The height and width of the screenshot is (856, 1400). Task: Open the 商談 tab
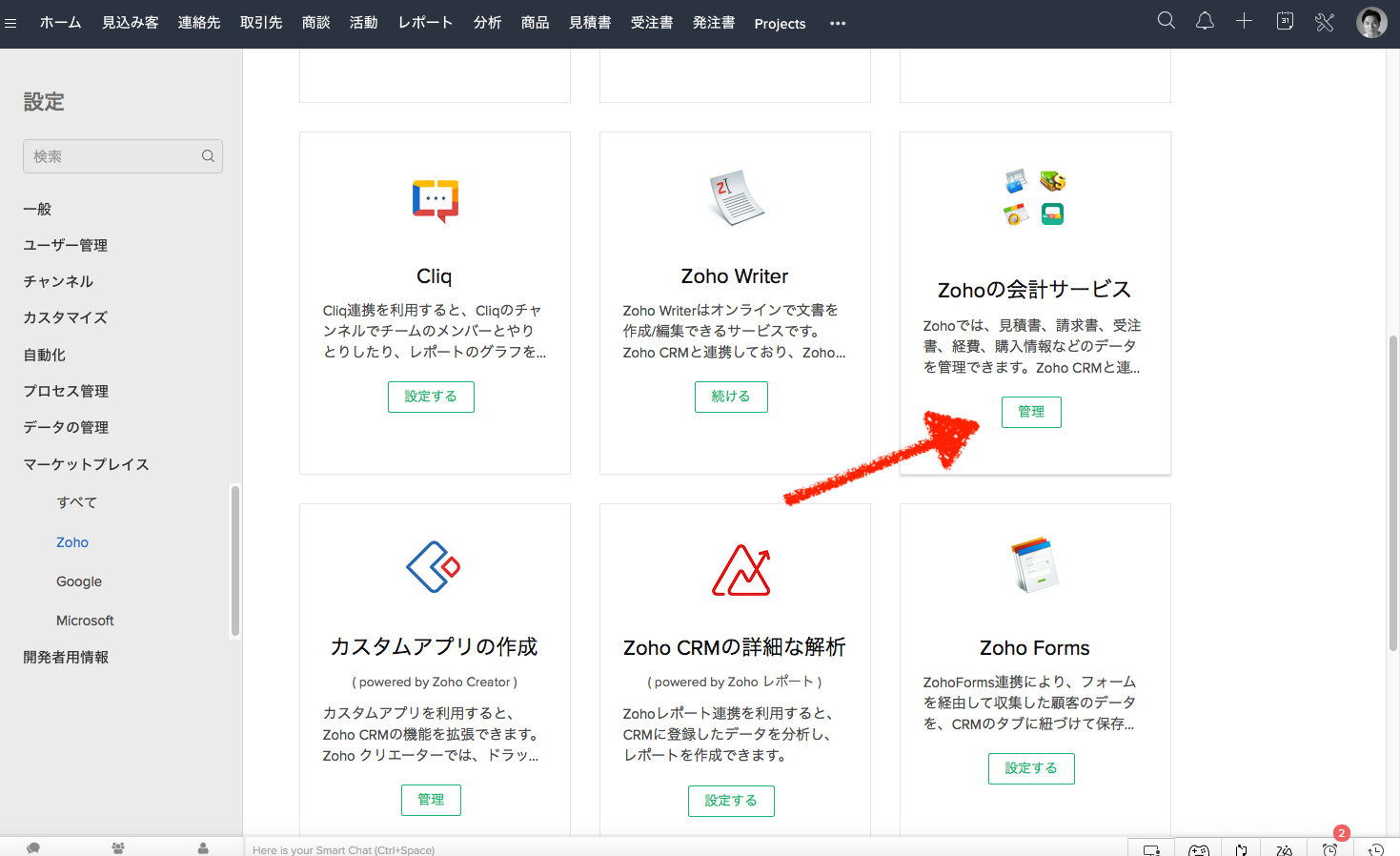pyautogui.click(x=315, y=23)
